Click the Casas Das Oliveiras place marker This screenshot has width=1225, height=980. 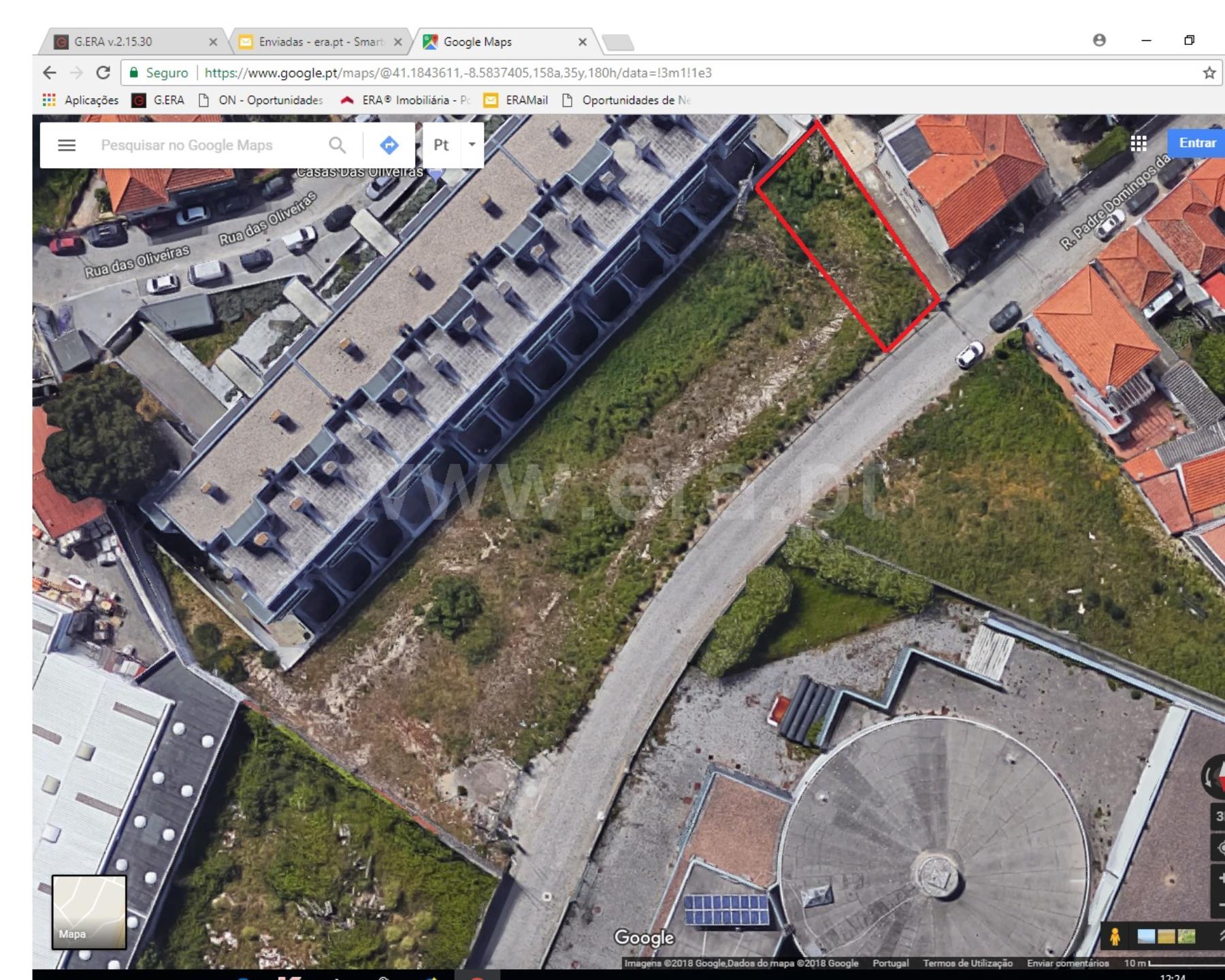tap(435, 174)
